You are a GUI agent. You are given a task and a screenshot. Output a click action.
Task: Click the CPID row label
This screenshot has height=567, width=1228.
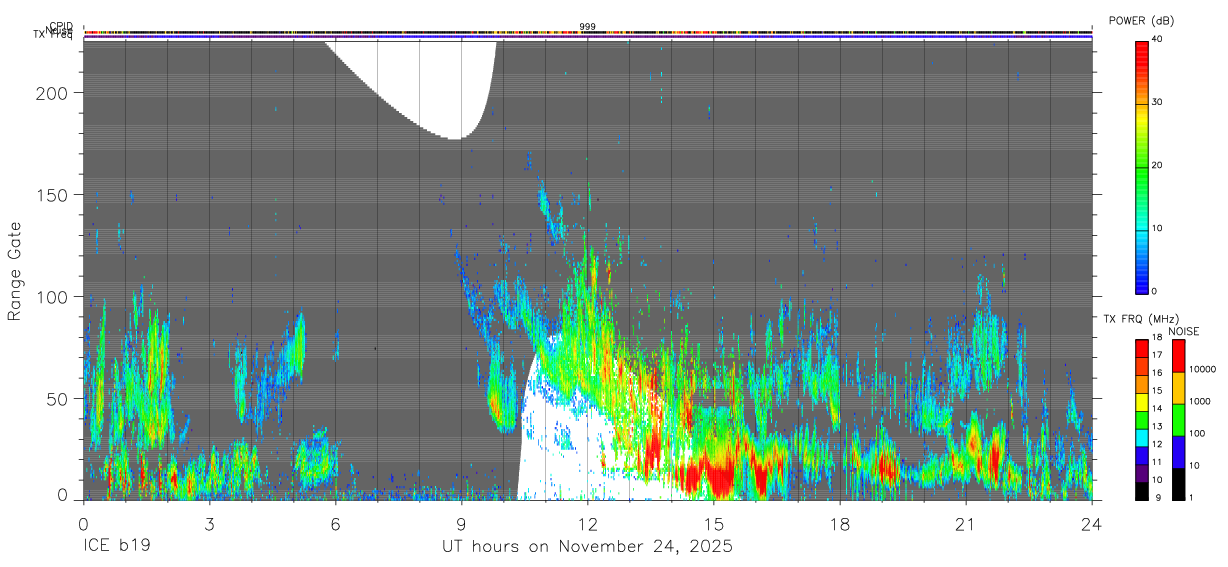61,27
